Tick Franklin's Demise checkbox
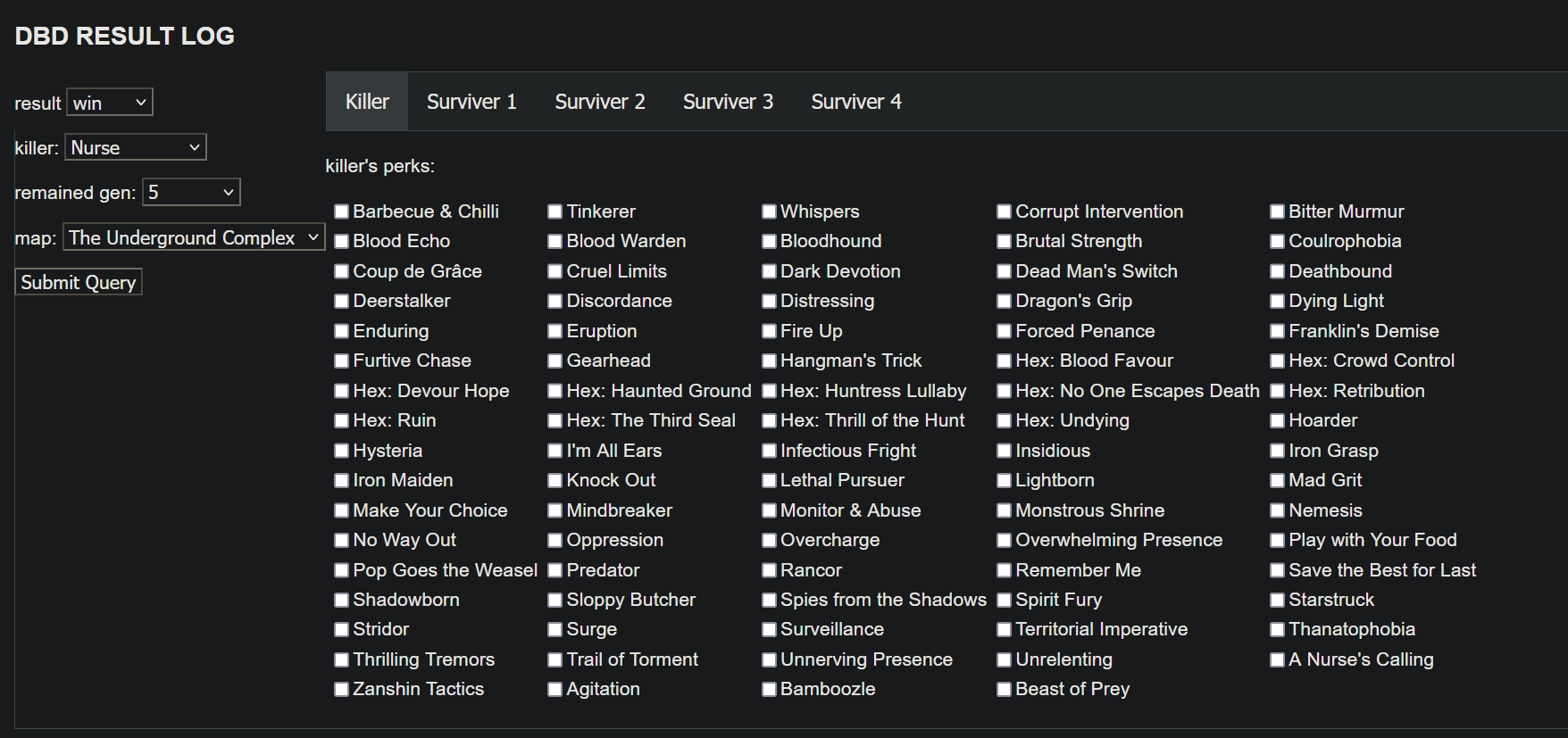The width and height of the screenshot is (1568, 738). click(x=1277, y=331)
